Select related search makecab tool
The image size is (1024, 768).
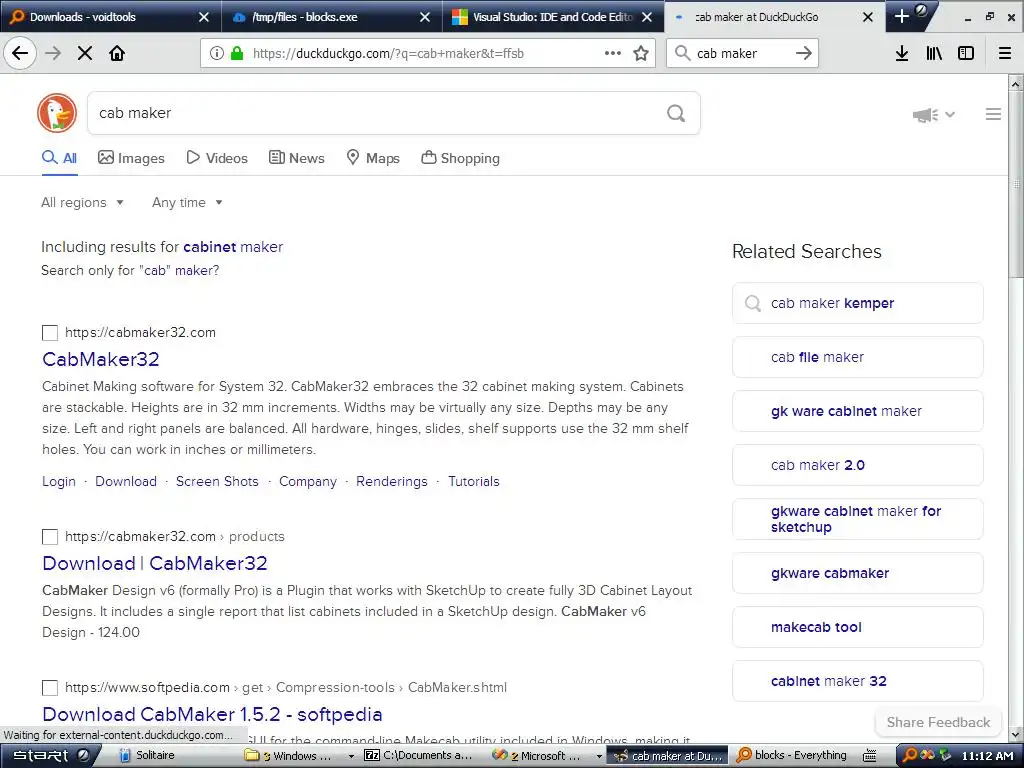857,627
